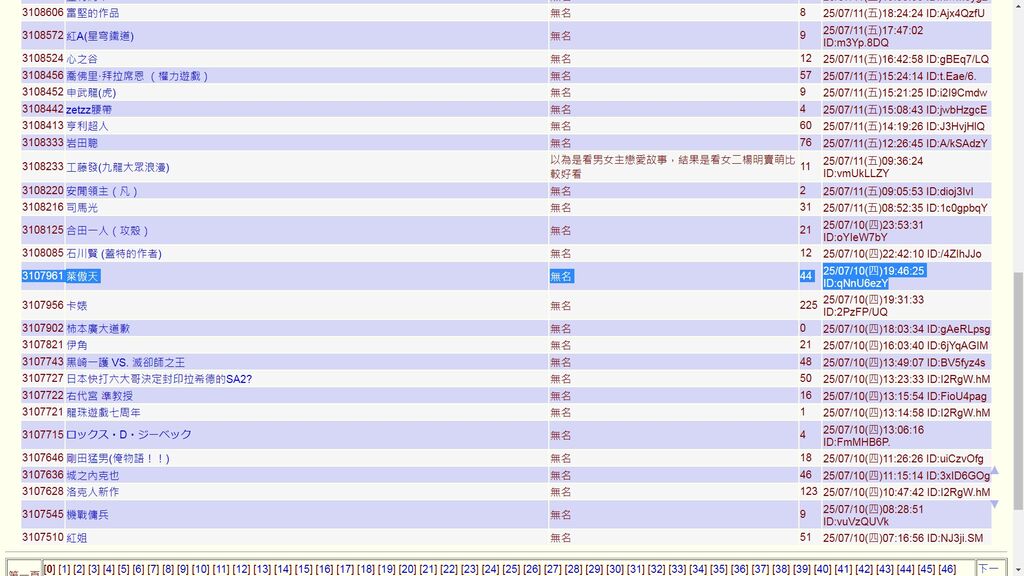Open the thread 洛克人新作

[x=92, y=492]
